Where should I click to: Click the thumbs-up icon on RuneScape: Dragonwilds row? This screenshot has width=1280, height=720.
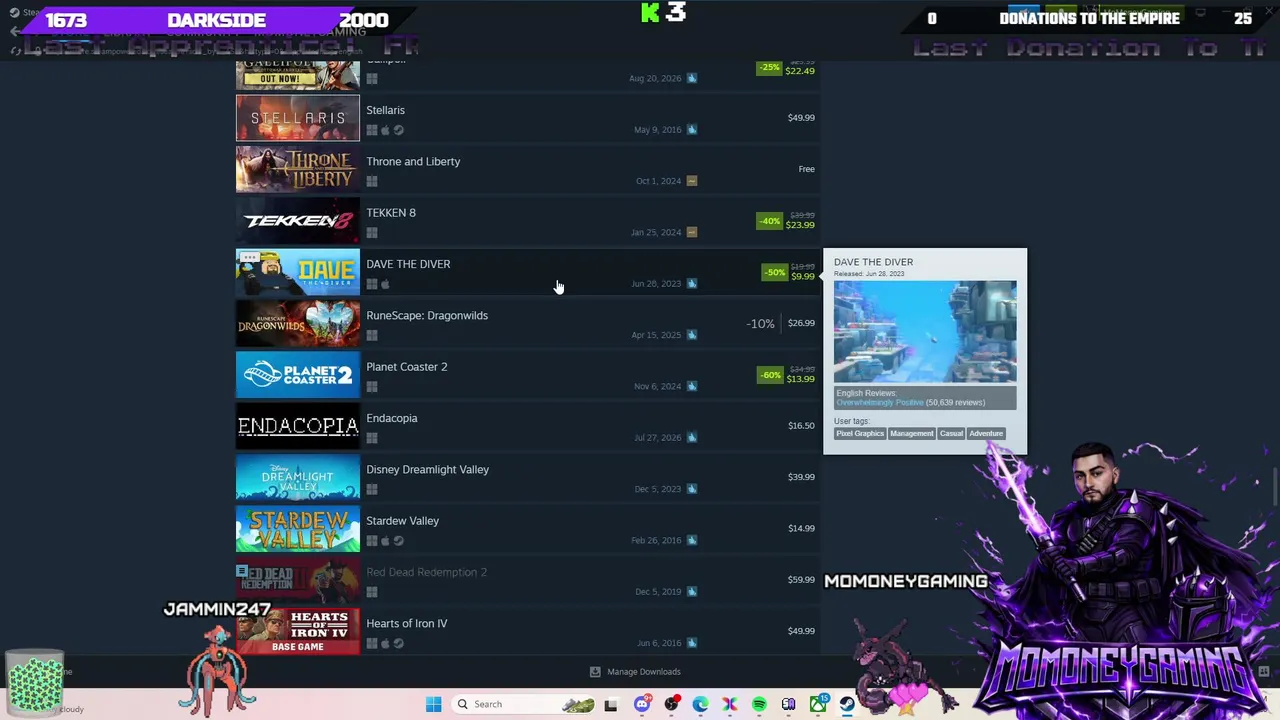[691, 335]
